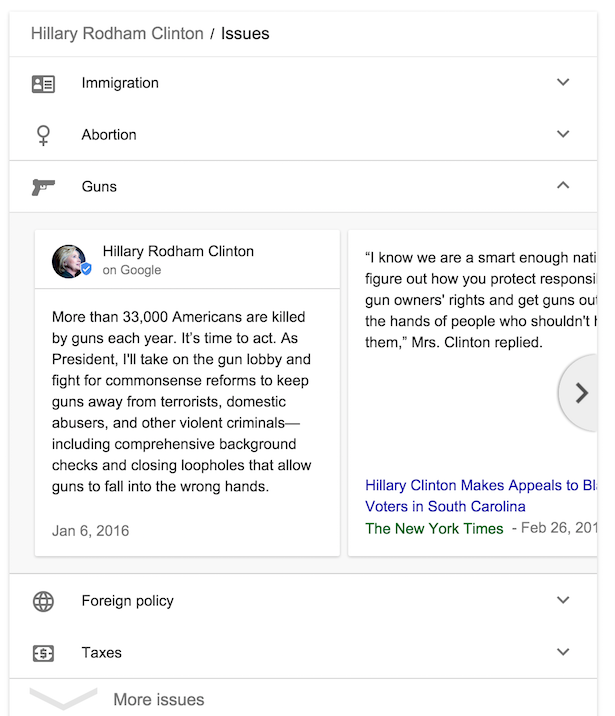Click the Taxes dollar bill icon
This screenshot has height=716, width=615.
pyautogui.click(x=43, y=653)
